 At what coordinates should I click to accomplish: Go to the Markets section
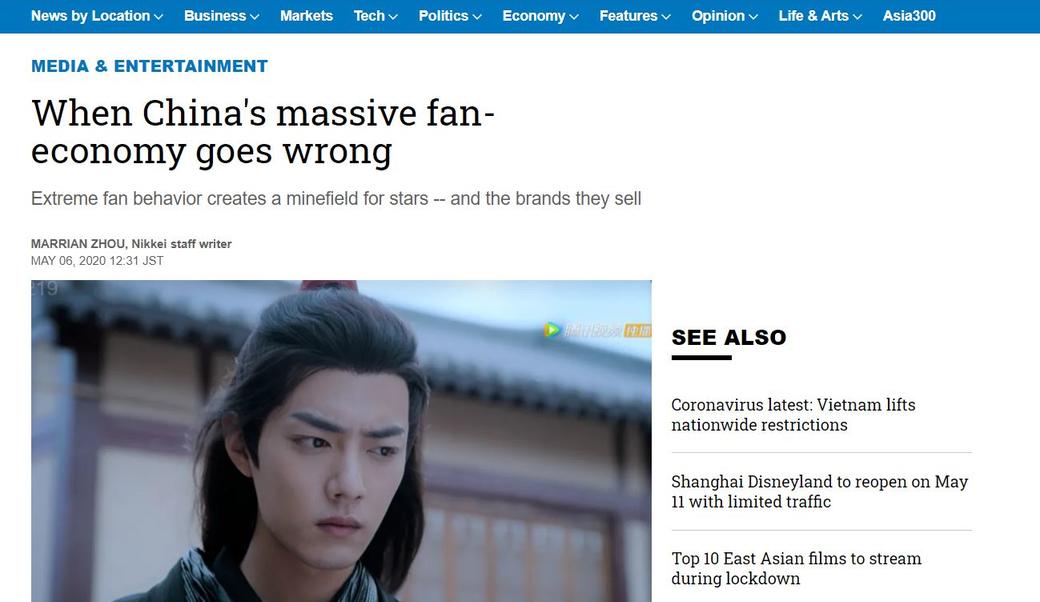pos(306,16)
